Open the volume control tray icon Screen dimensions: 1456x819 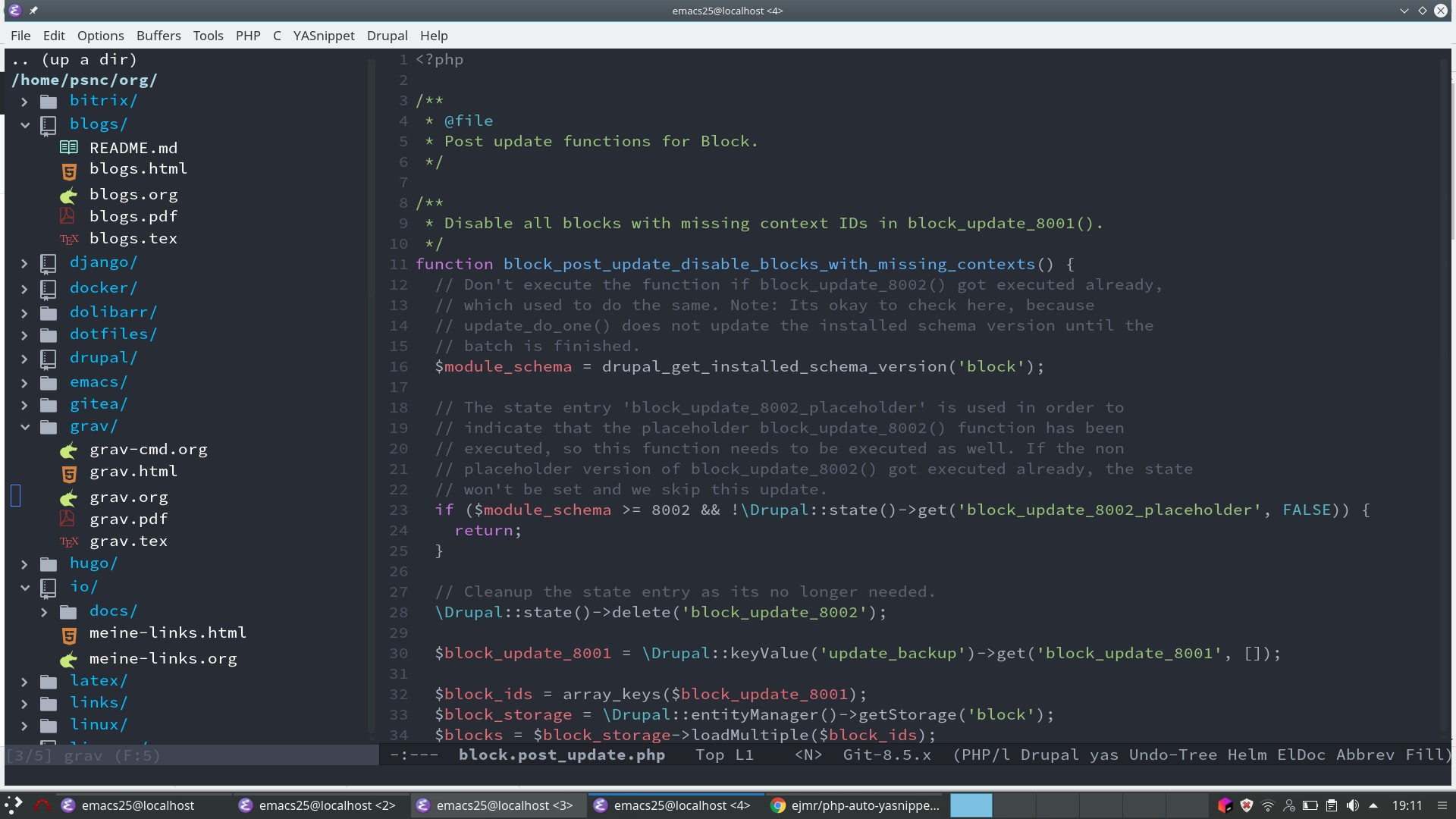(x=1352, y=805)
